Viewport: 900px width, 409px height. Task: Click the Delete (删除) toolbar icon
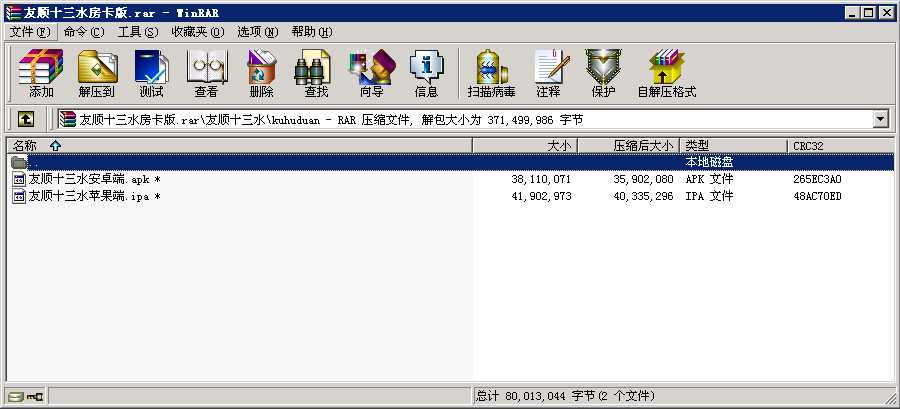[x=261, y=73]
